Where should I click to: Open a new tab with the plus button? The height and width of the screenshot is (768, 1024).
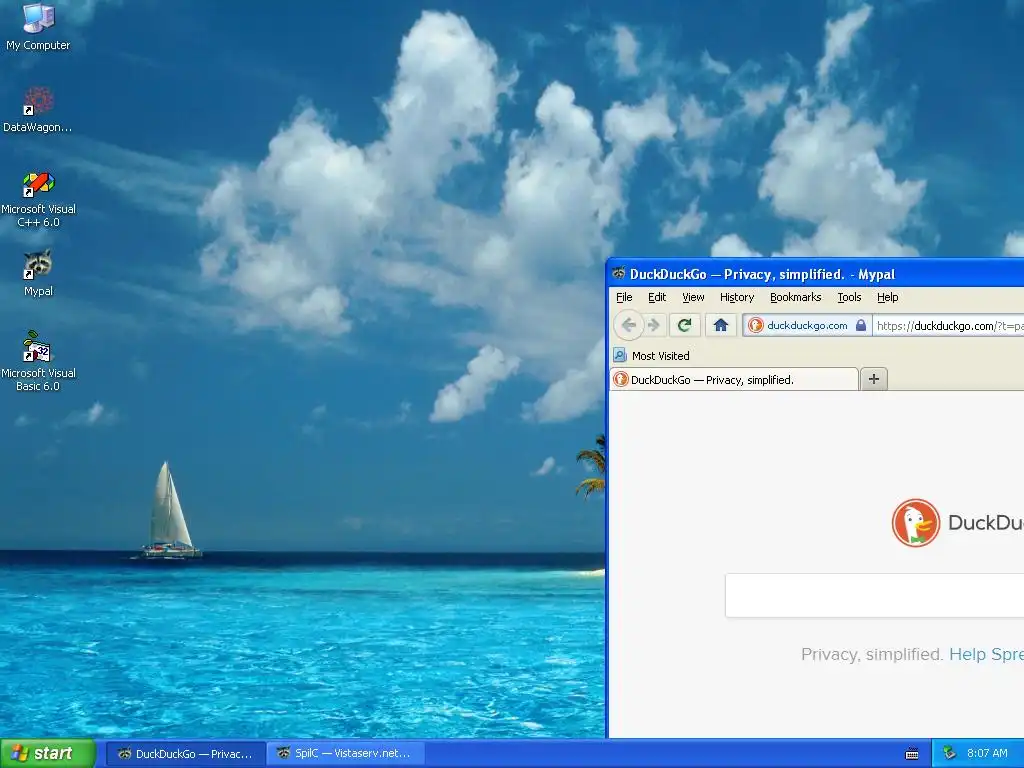(874, 379)
